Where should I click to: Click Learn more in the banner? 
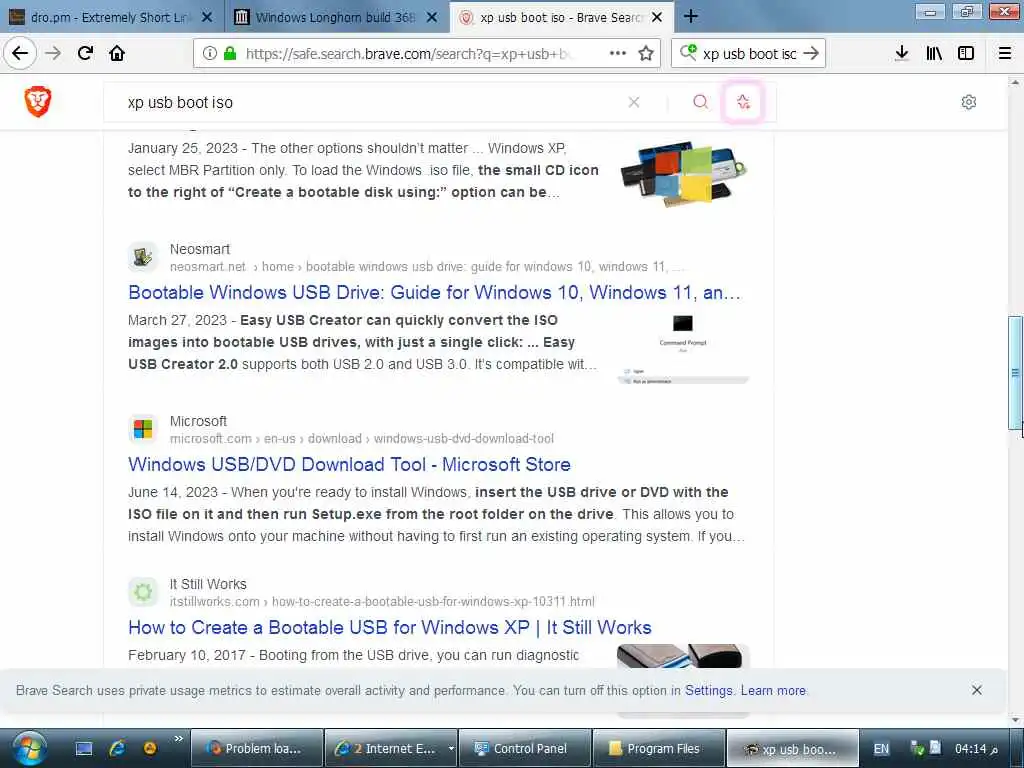773,690
